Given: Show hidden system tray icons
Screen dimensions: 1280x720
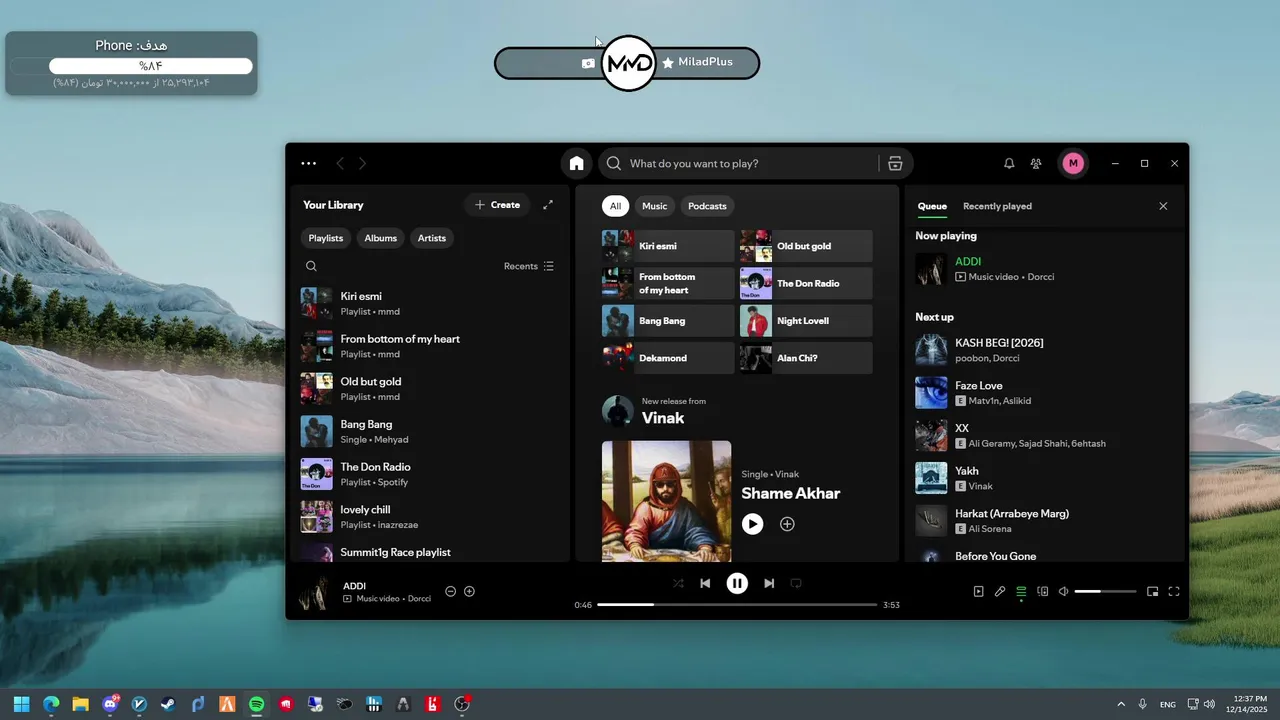Looking at the screenshot, I should tap(1121, 704).
